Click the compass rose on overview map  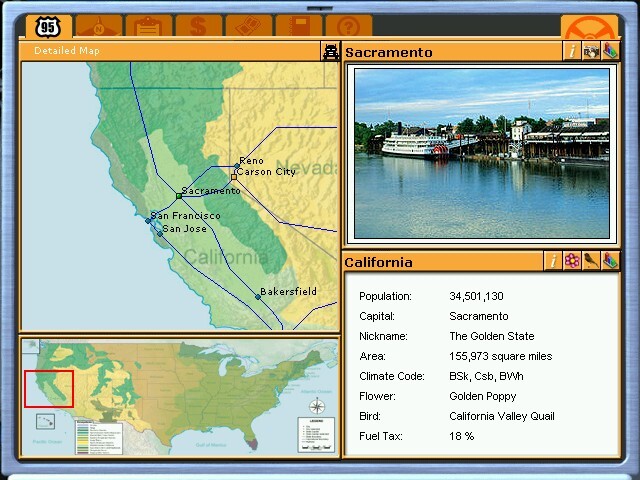(317, 406)
